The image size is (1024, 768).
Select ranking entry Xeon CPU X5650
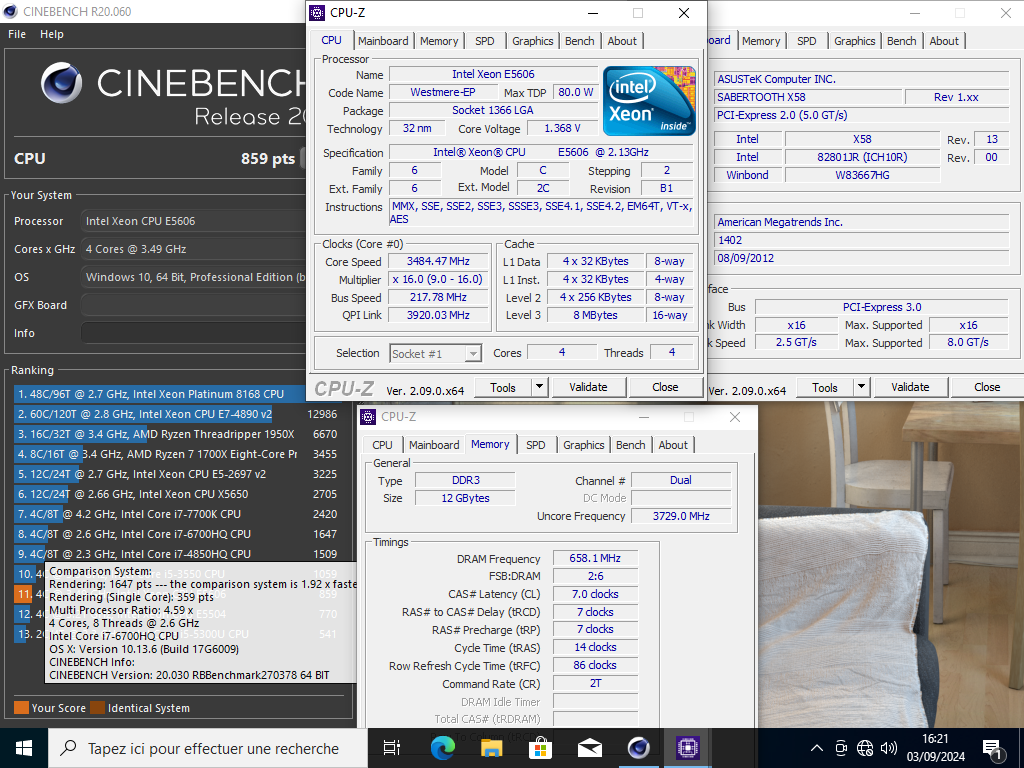[x=176, y=494]
